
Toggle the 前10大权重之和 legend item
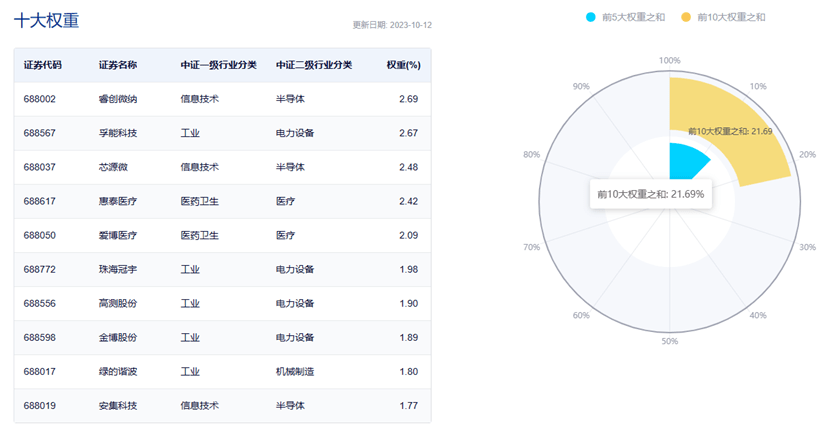pyautogui.click(x=731, y=17)
